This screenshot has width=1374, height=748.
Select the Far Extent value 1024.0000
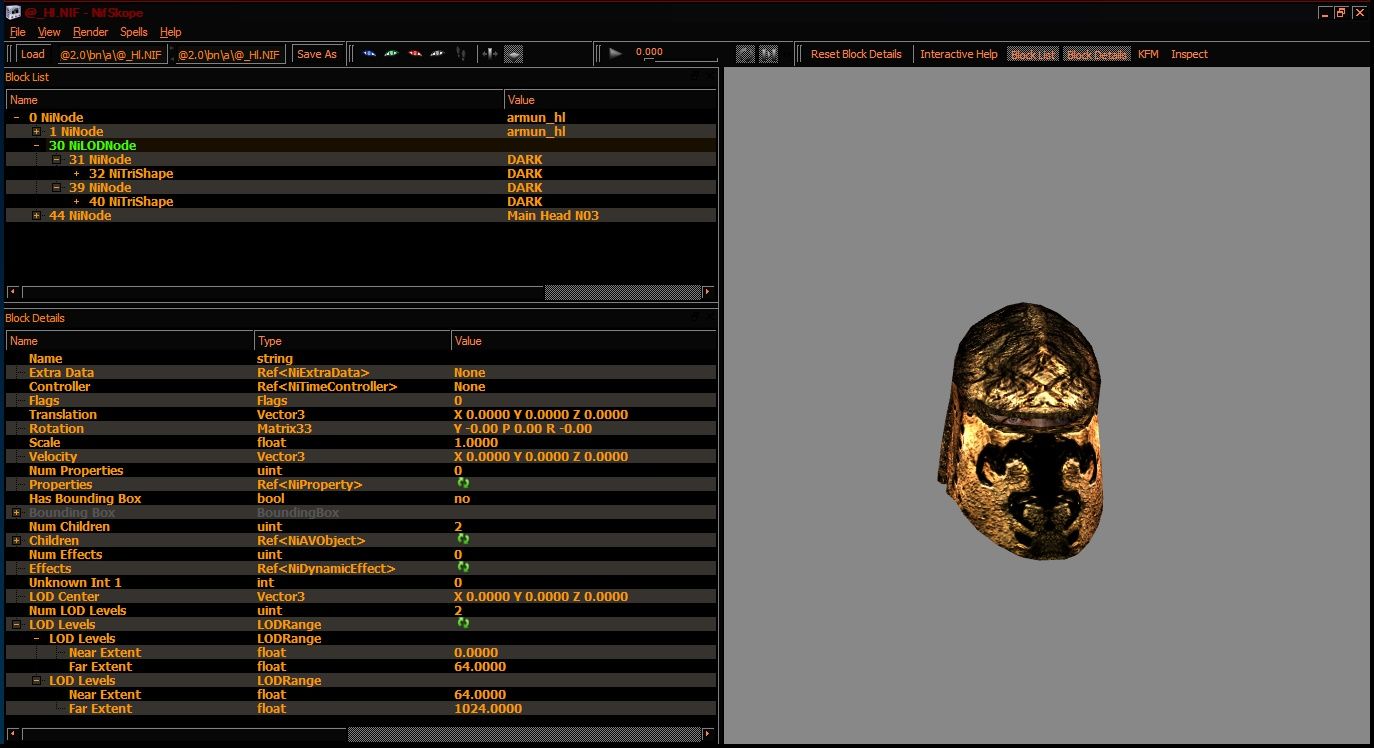coord(488,709)
